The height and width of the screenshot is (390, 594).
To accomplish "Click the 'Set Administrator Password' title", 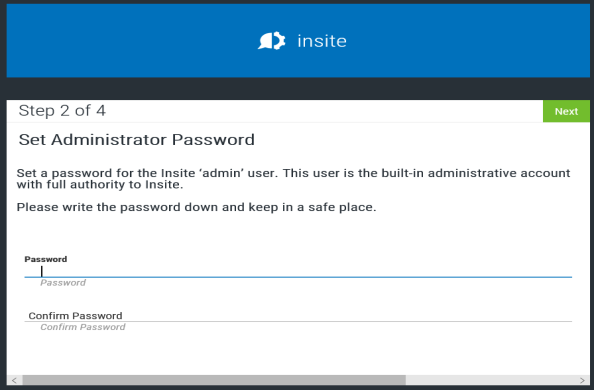I will click(x=136, y=139).
